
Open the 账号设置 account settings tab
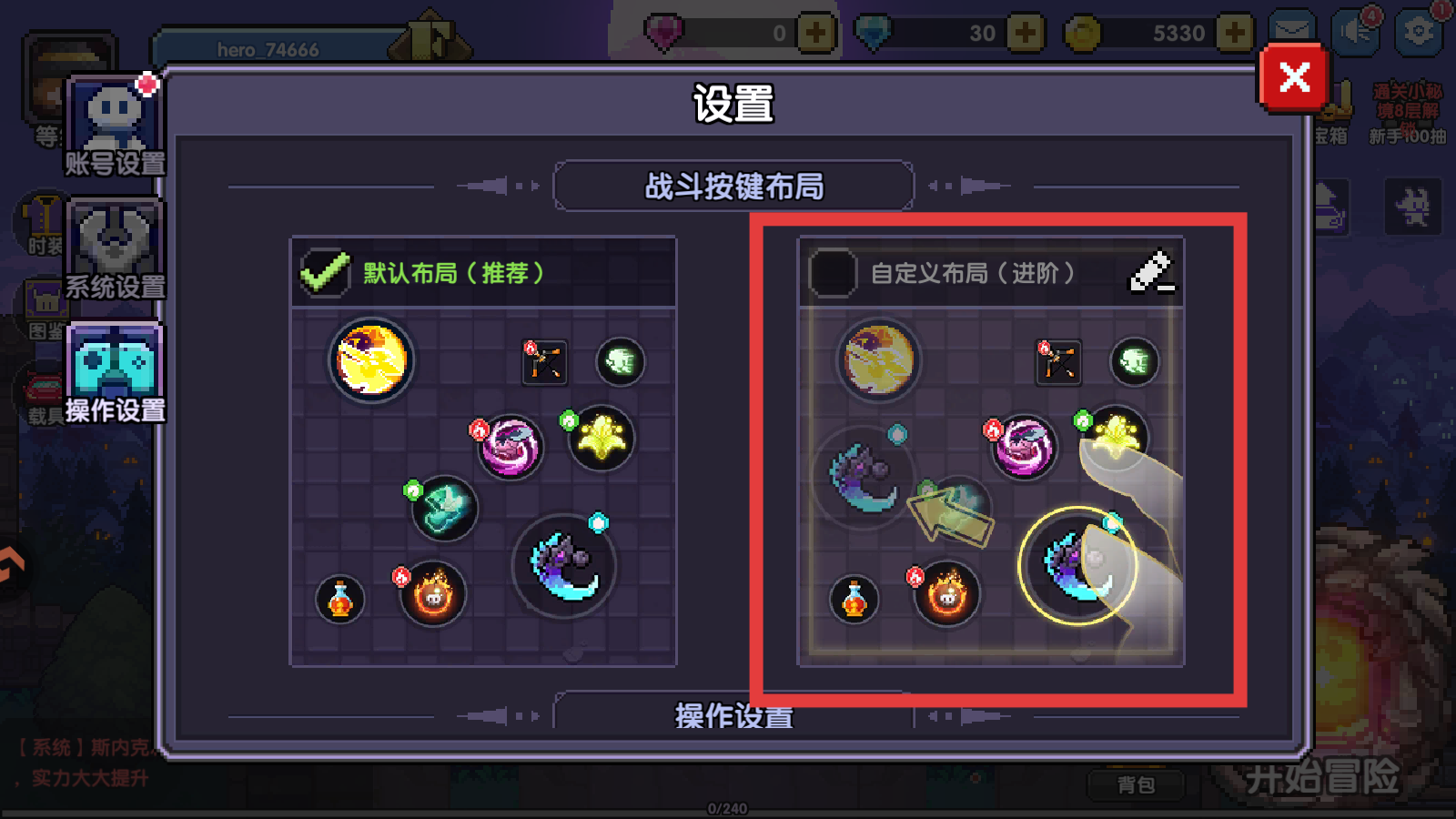tap(115, 126)
